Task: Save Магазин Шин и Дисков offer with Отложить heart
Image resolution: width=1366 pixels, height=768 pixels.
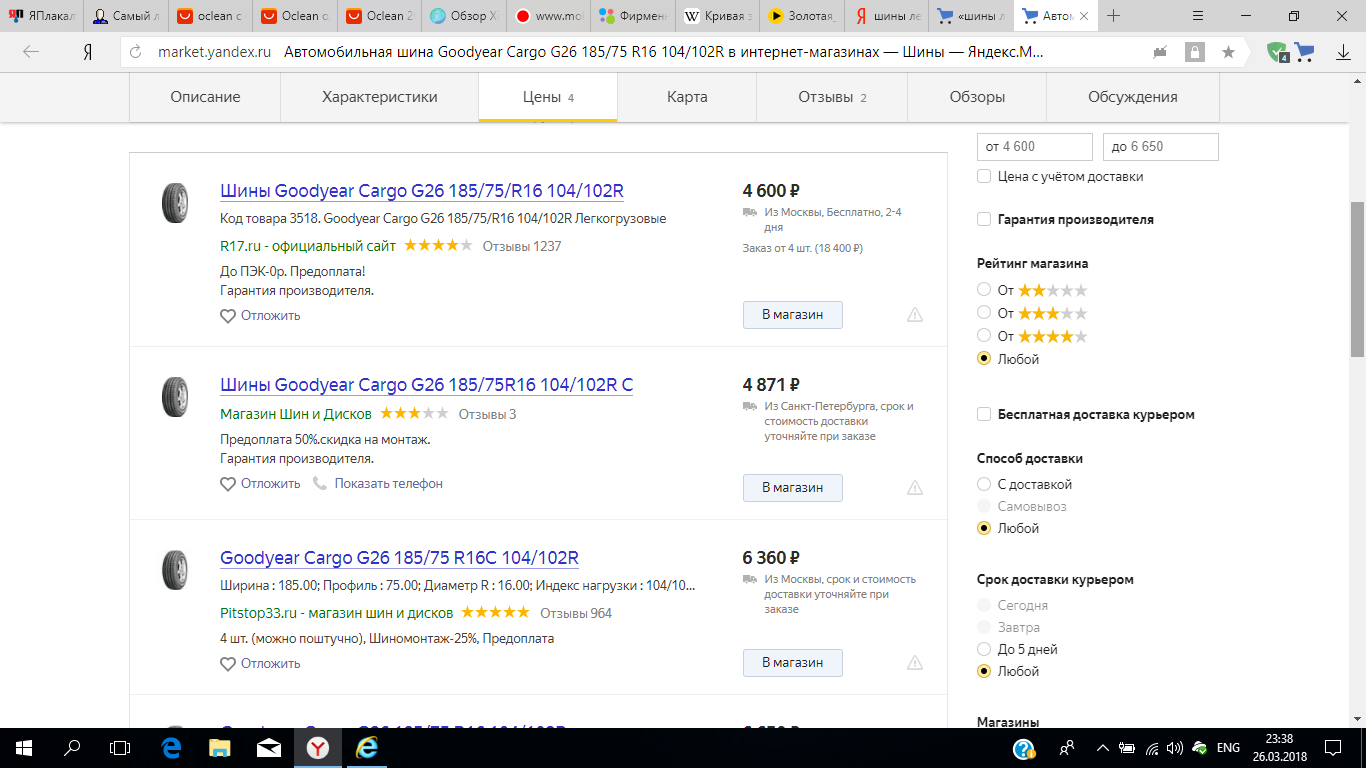Action: click(260, 484)
